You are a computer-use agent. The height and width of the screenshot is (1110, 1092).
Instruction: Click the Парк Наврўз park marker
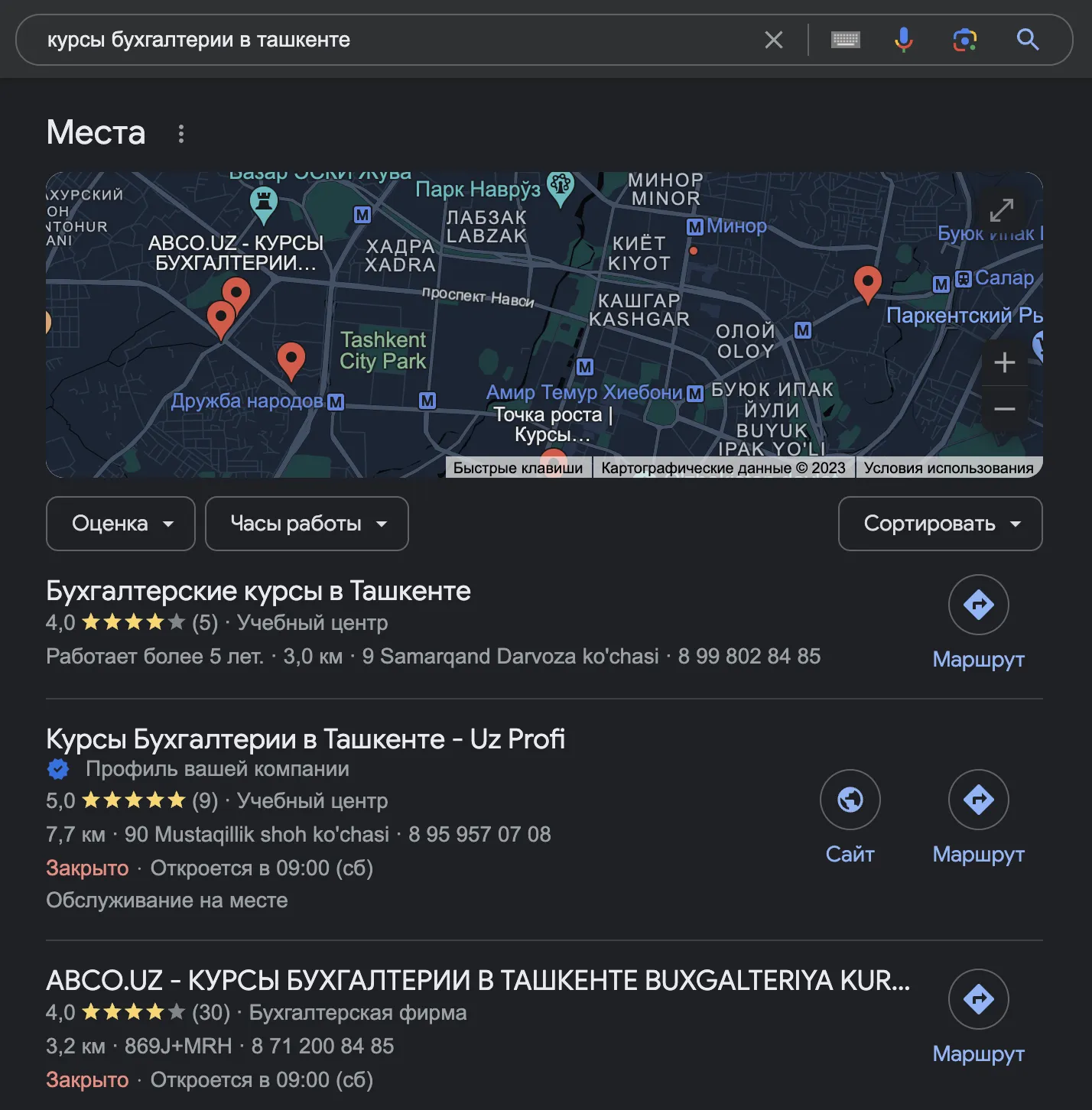(x=561, y=187)
